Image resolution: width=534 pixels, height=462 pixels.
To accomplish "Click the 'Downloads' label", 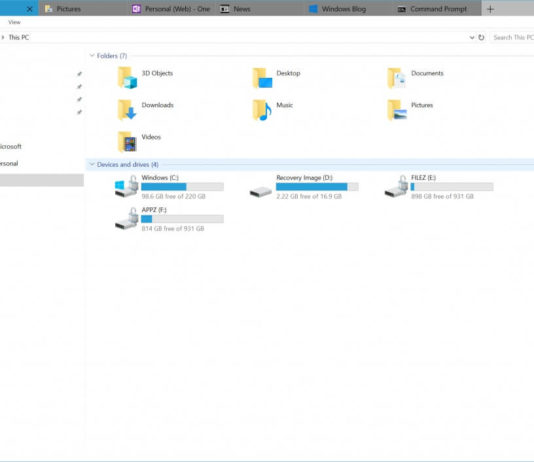I will (x=157, y=105).
